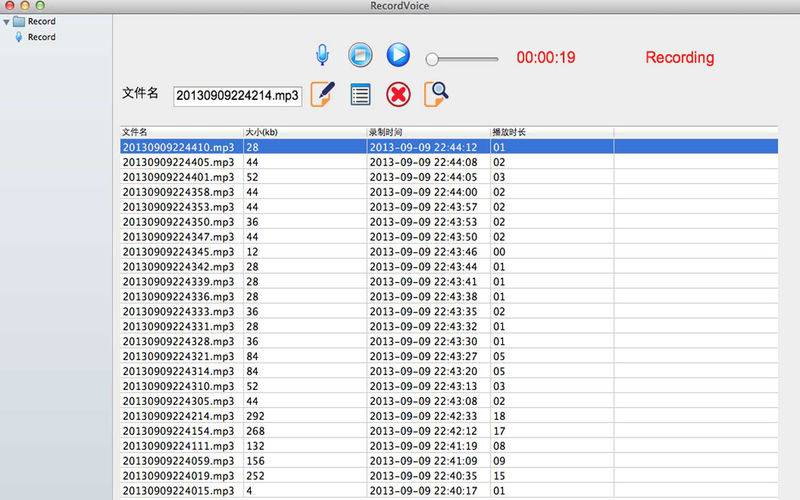Select row 20130909224339.mp3
800x500 pixels.
pos(449,281)
